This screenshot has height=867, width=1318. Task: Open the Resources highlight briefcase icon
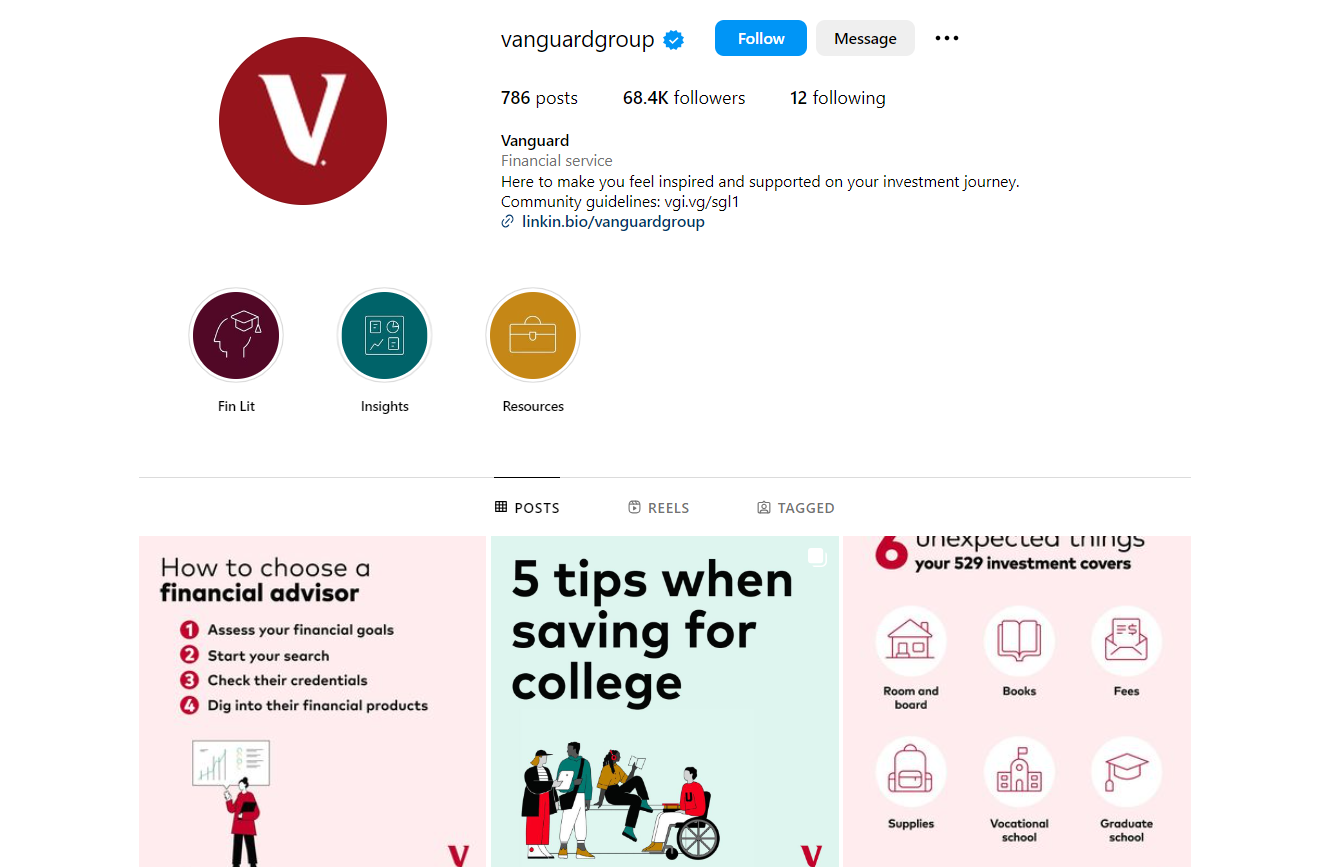click(x=533, y=336)
